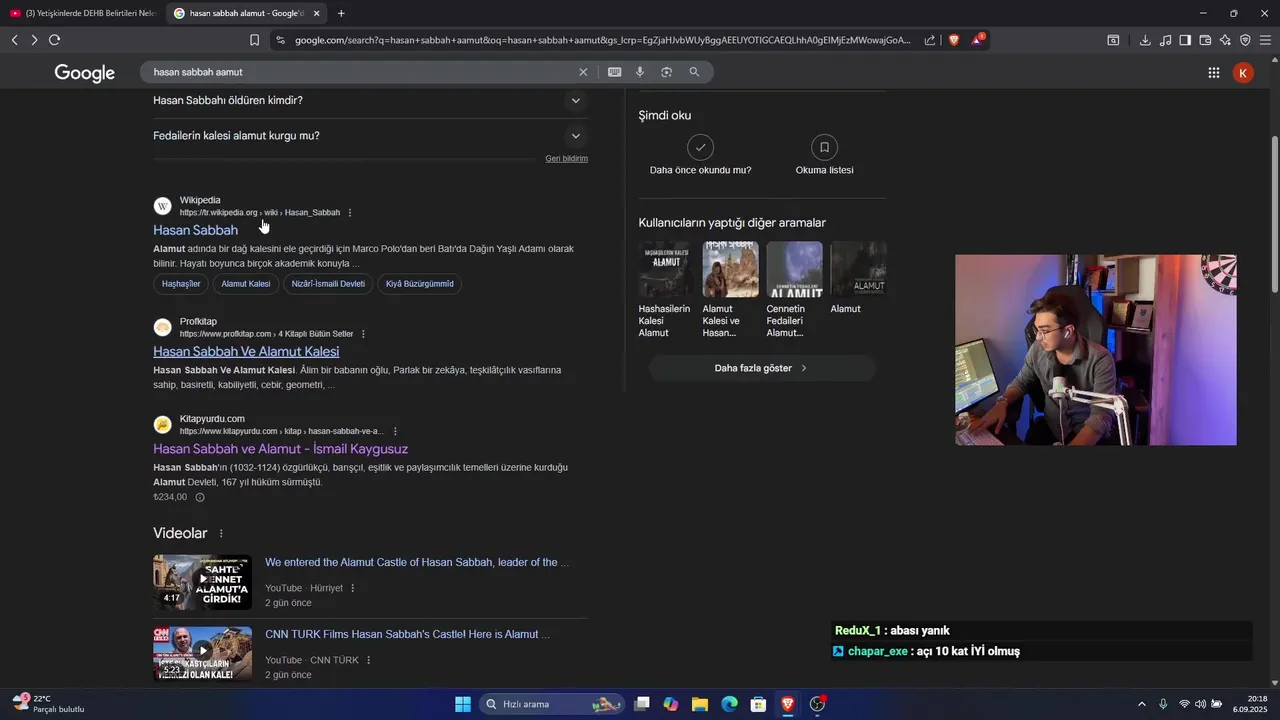This screenshot has width=1280, height=720.
Task: Select the 'Nizârî-İsmaili Devleti' chip
Action: click(x=328, y=284)
